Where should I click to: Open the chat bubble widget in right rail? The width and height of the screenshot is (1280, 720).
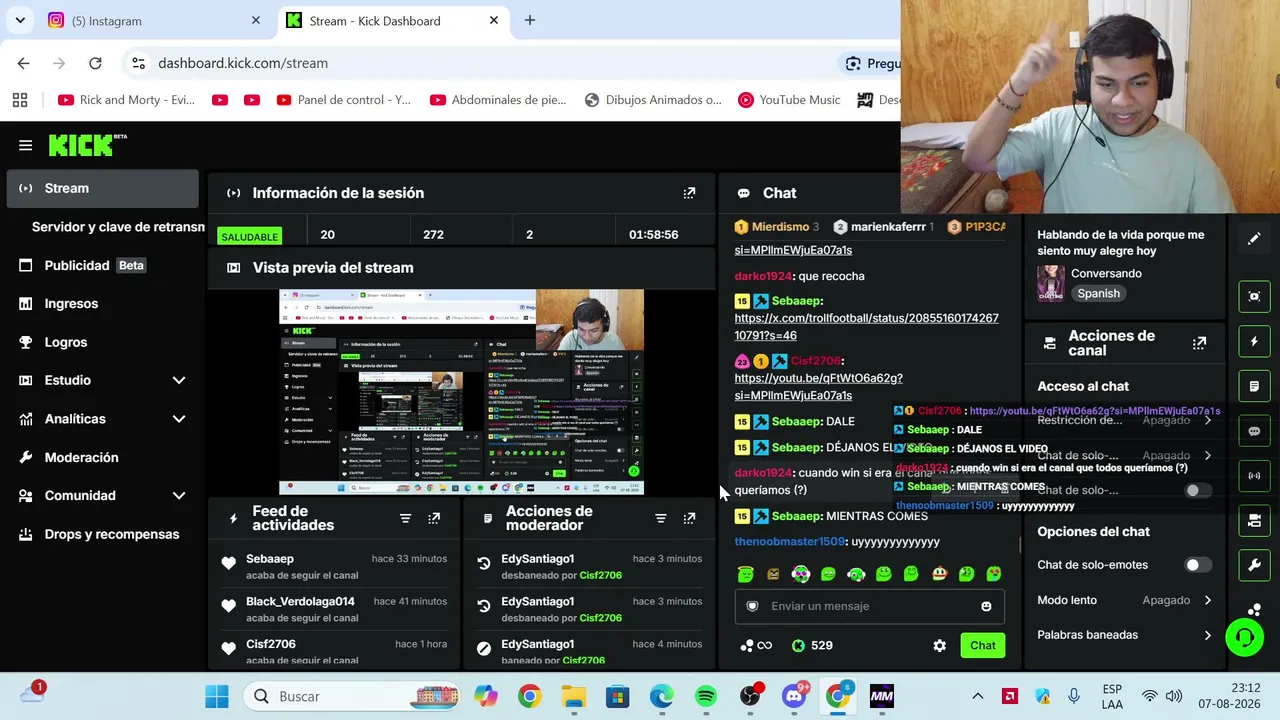(x=1254, y=431)
